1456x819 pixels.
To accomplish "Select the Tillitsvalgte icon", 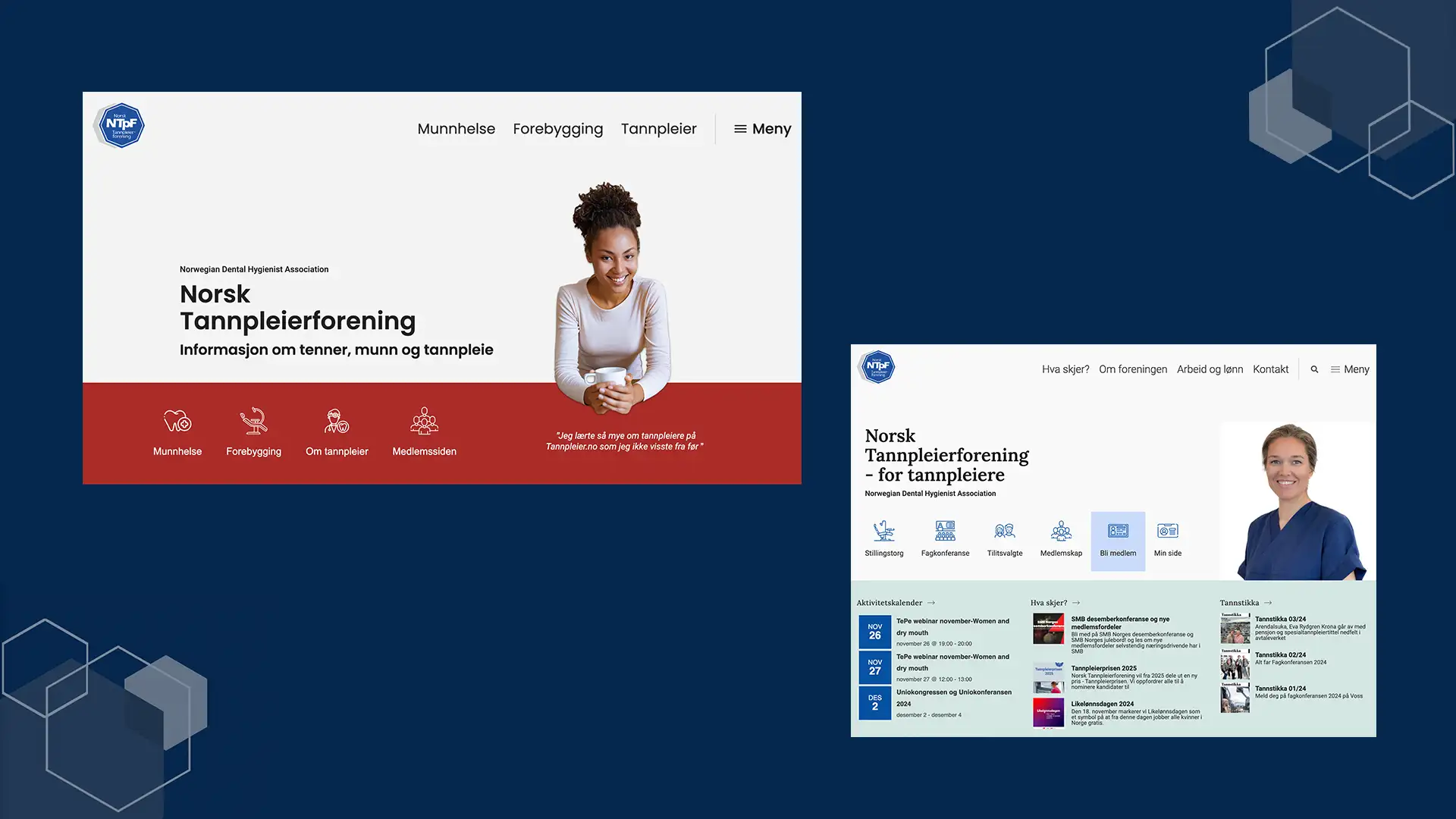I will point(1005,531).
